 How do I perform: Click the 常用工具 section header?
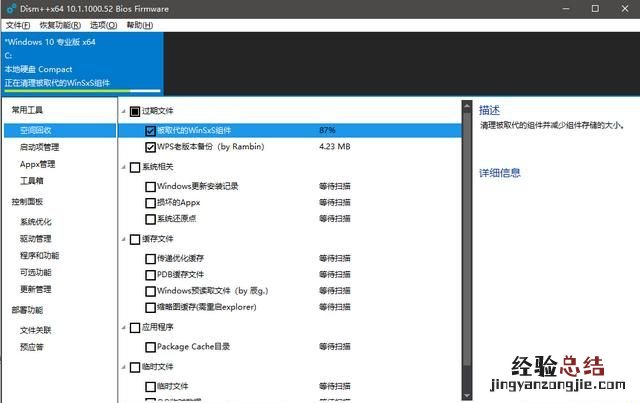[x=27, y=110]
